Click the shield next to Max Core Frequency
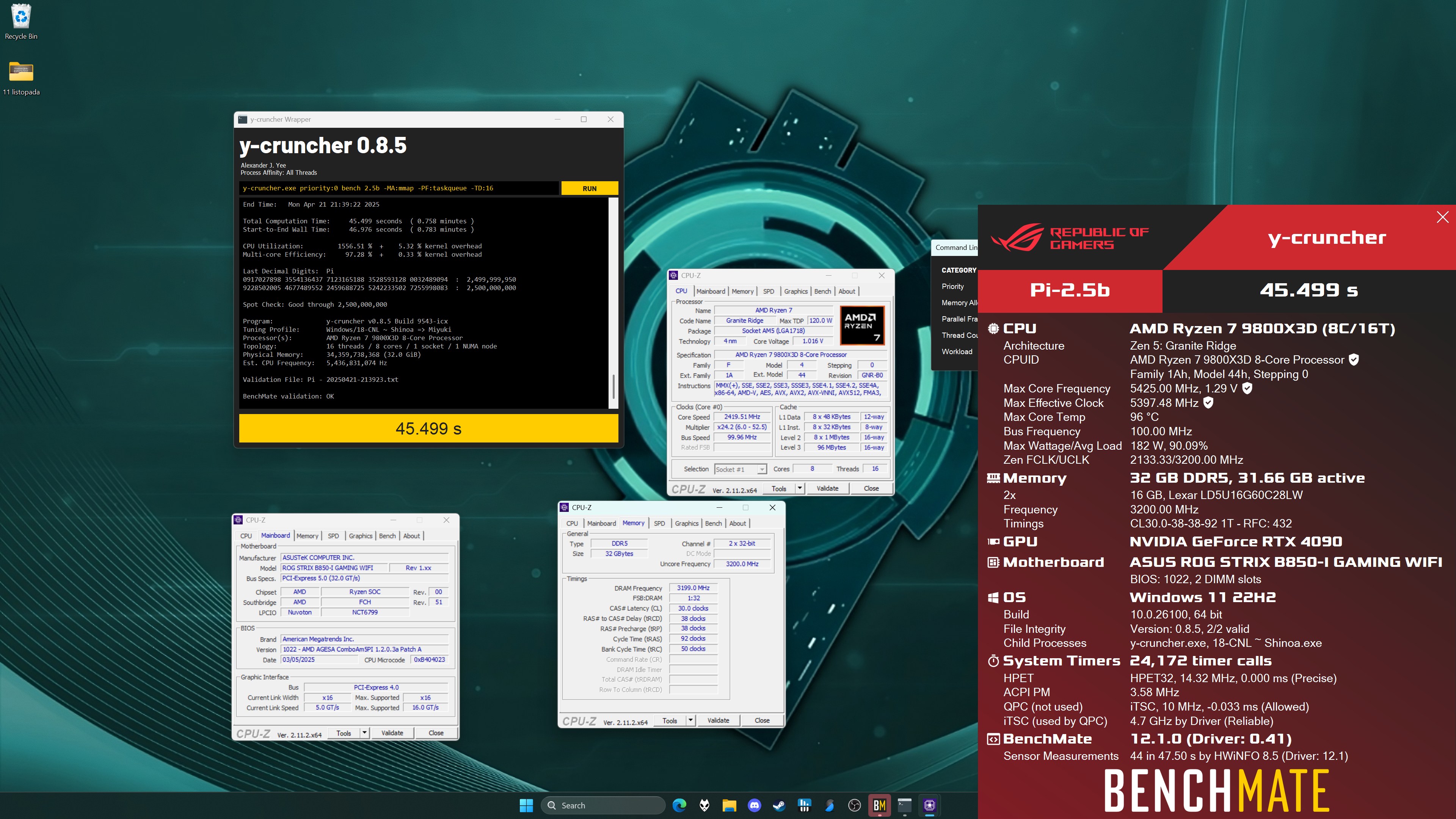 1247,388
